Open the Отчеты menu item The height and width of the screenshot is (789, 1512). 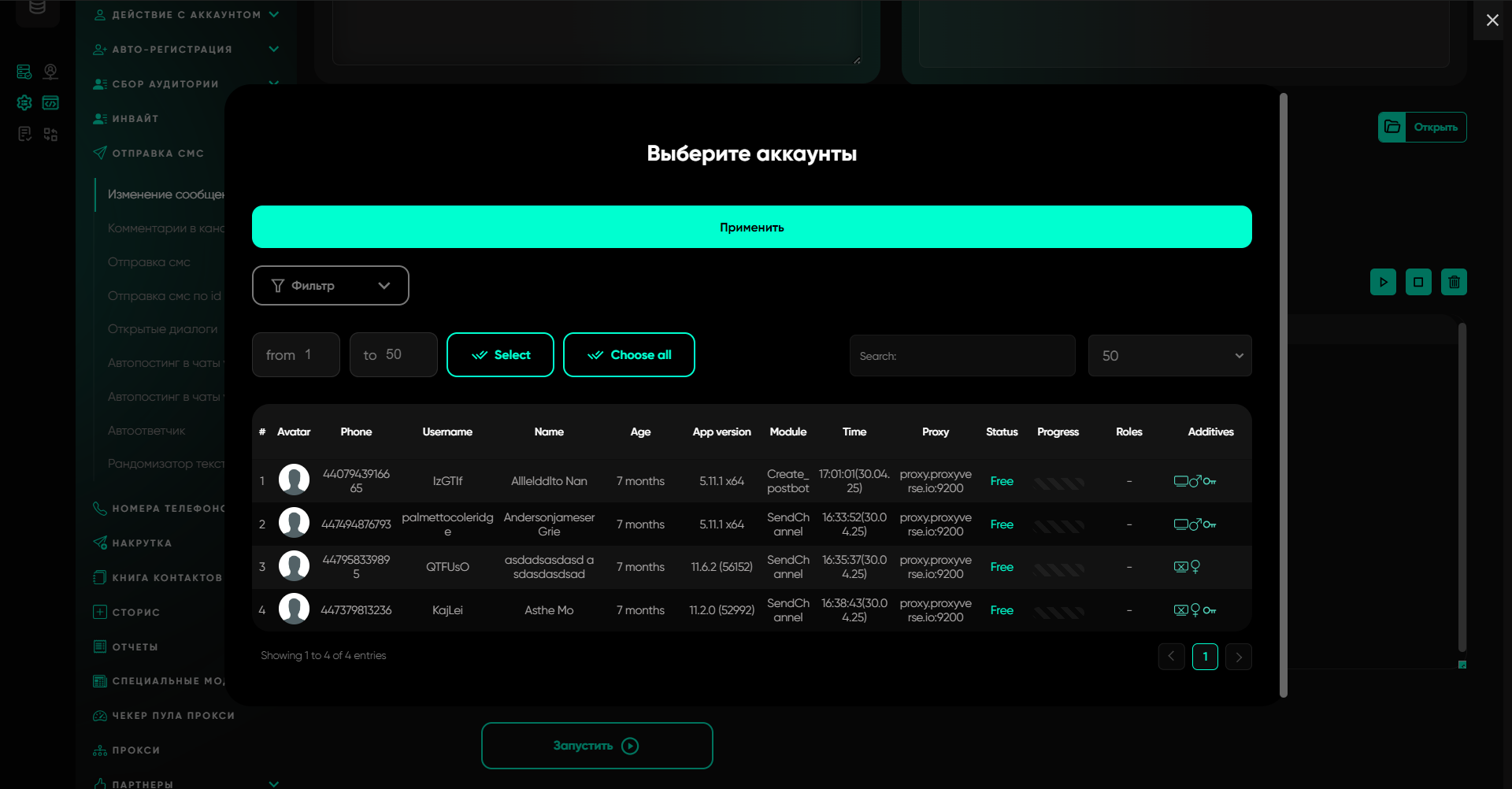(x=135, y=646)
